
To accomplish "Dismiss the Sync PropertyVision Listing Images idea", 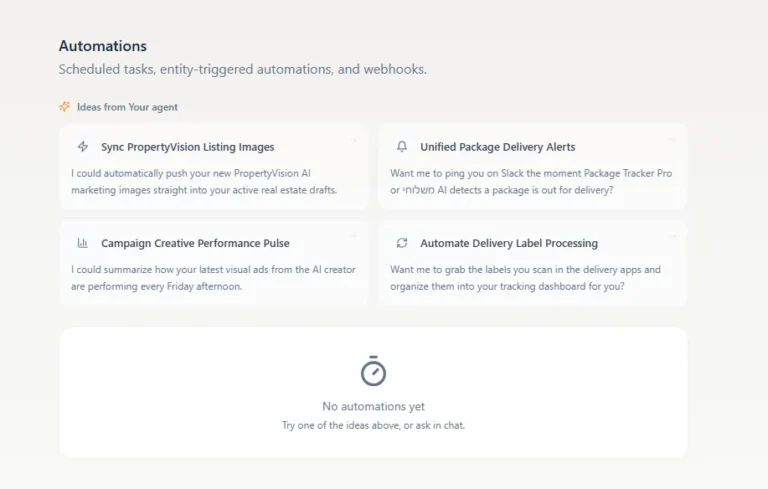I will pyautogui.click(x=354, y=139).
